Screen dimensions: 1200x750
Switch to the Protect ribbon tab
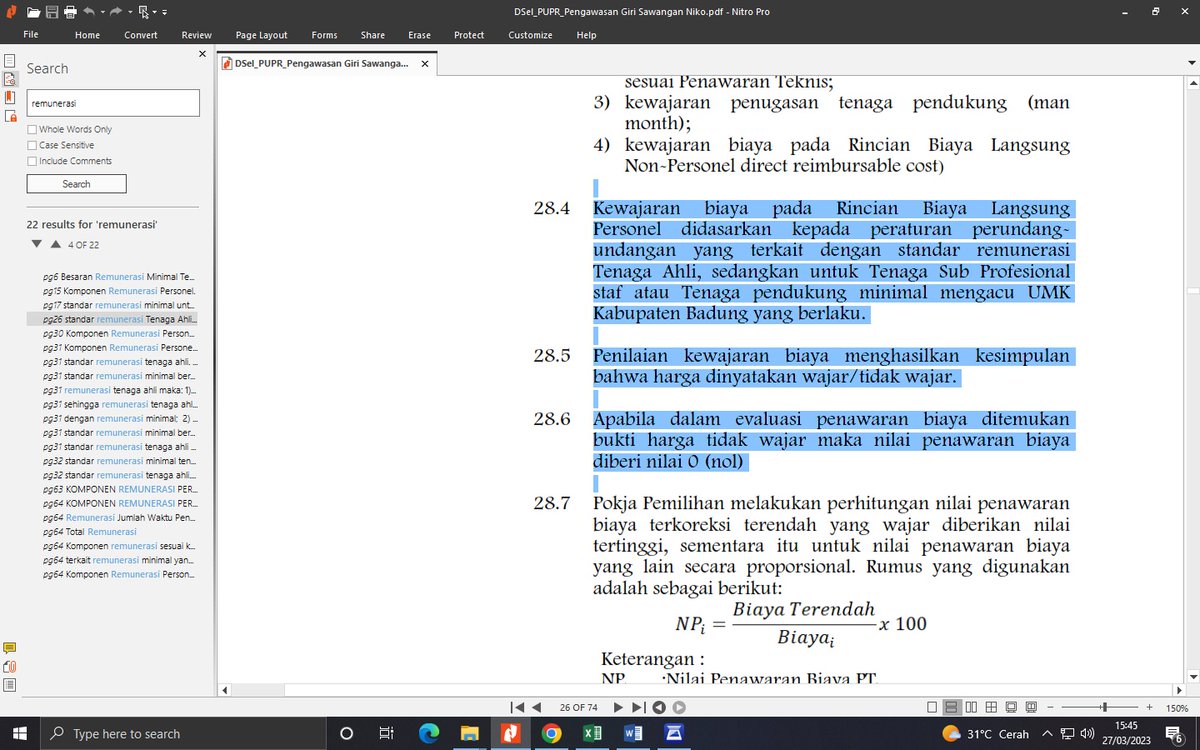tap(469, 35)
